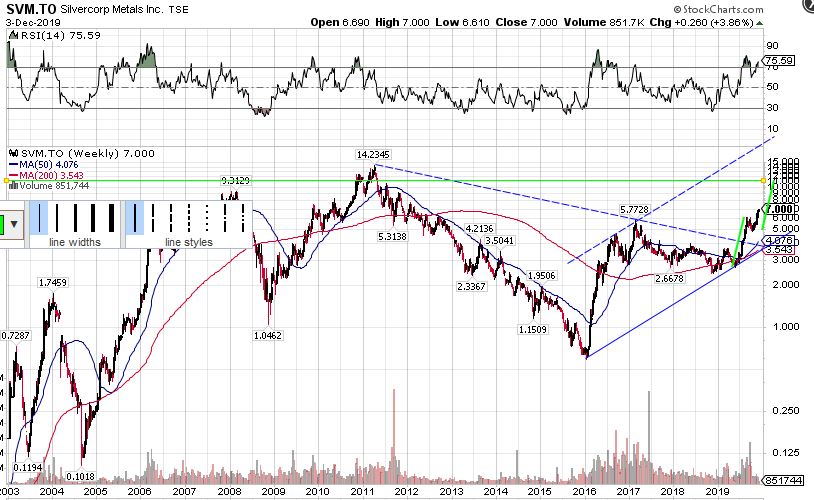814x500 pixels.
Task: Select the thinnest line width option
Action: point(39,218)
